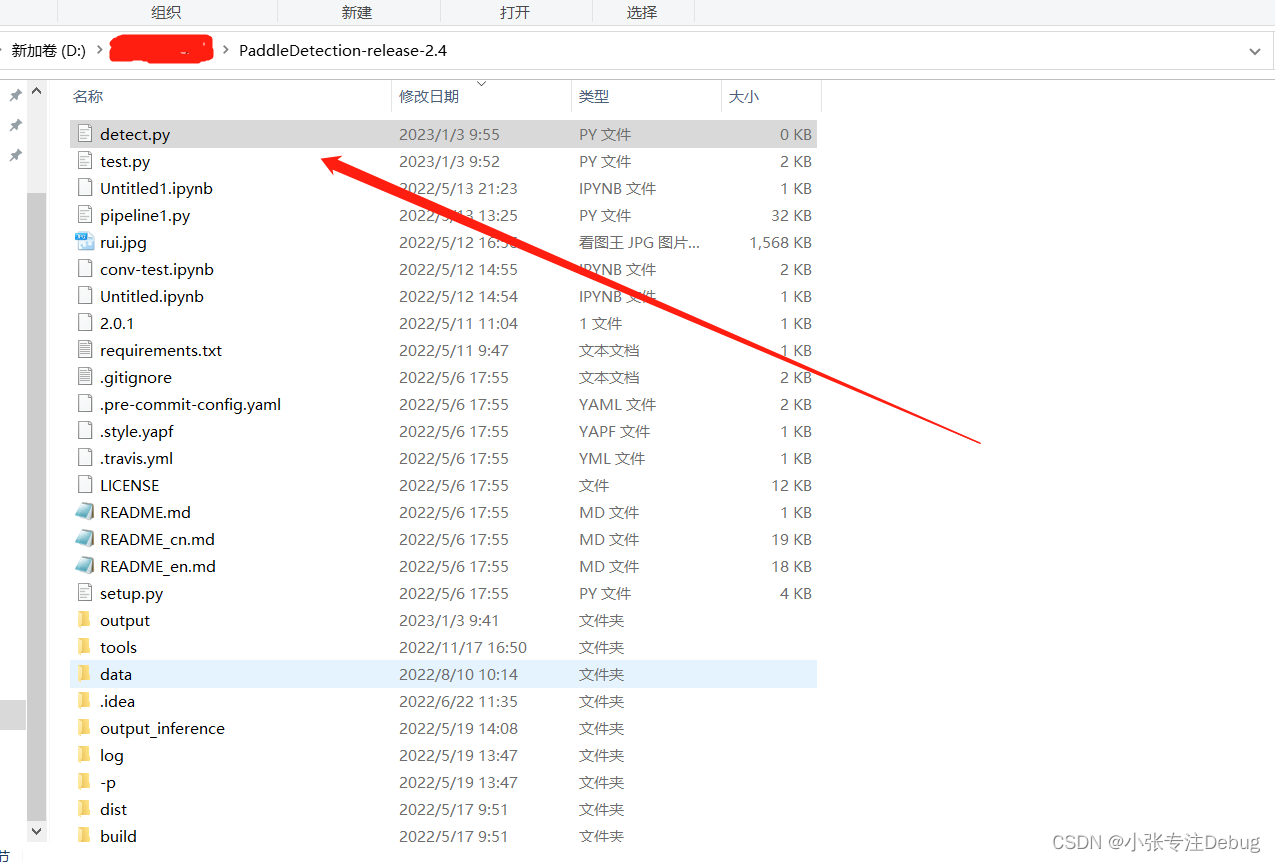The width and height of the screenshot is (1275, 862).
Task: Open the README_cn.md markdown file
Action: 156,539
